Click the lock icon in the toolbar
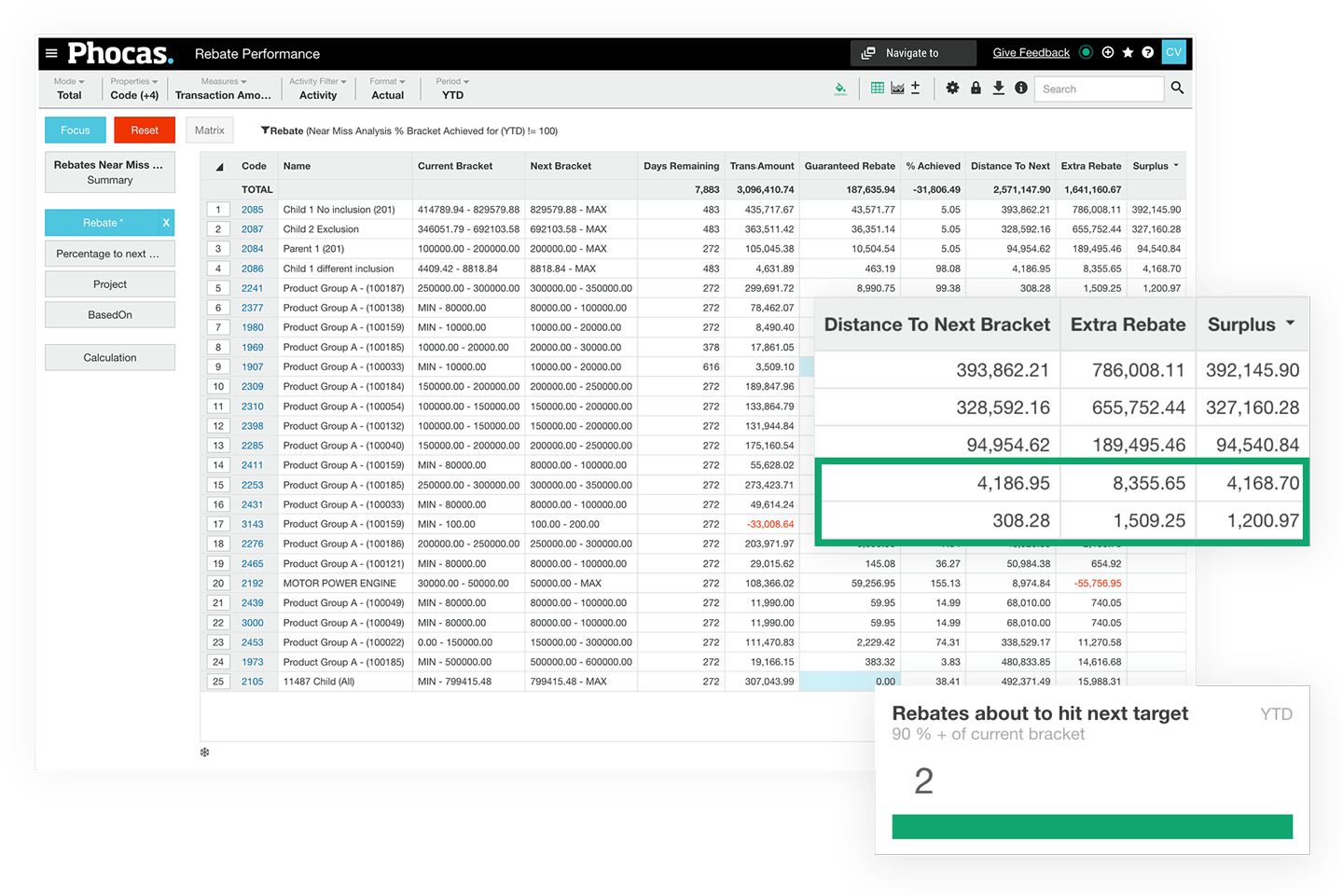This screenshot has height=896, width=1343. pos(976,88)
